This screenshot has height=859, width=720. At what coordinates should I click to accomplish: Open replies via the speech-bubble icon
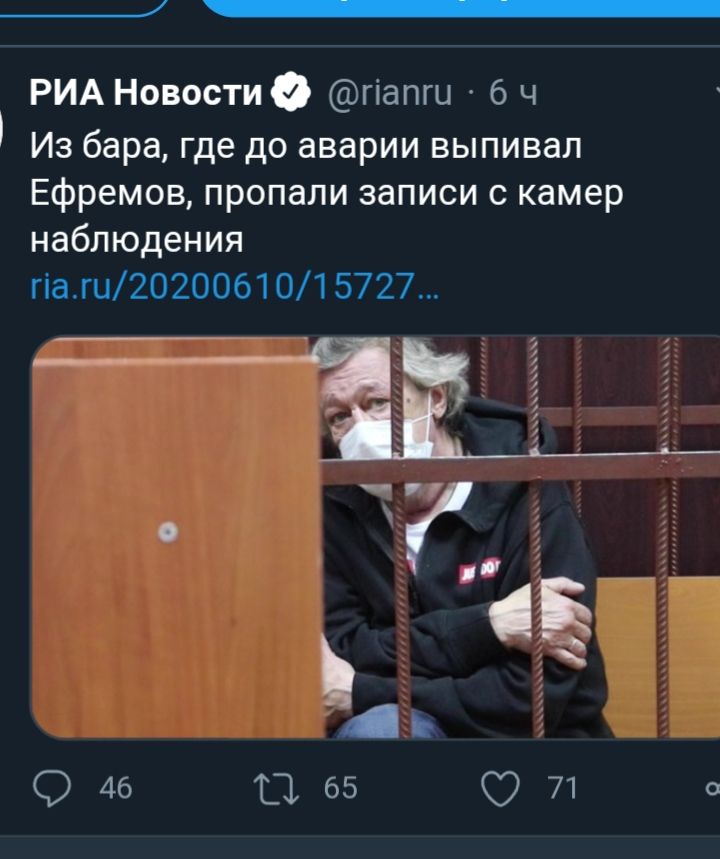click(52, 788)
